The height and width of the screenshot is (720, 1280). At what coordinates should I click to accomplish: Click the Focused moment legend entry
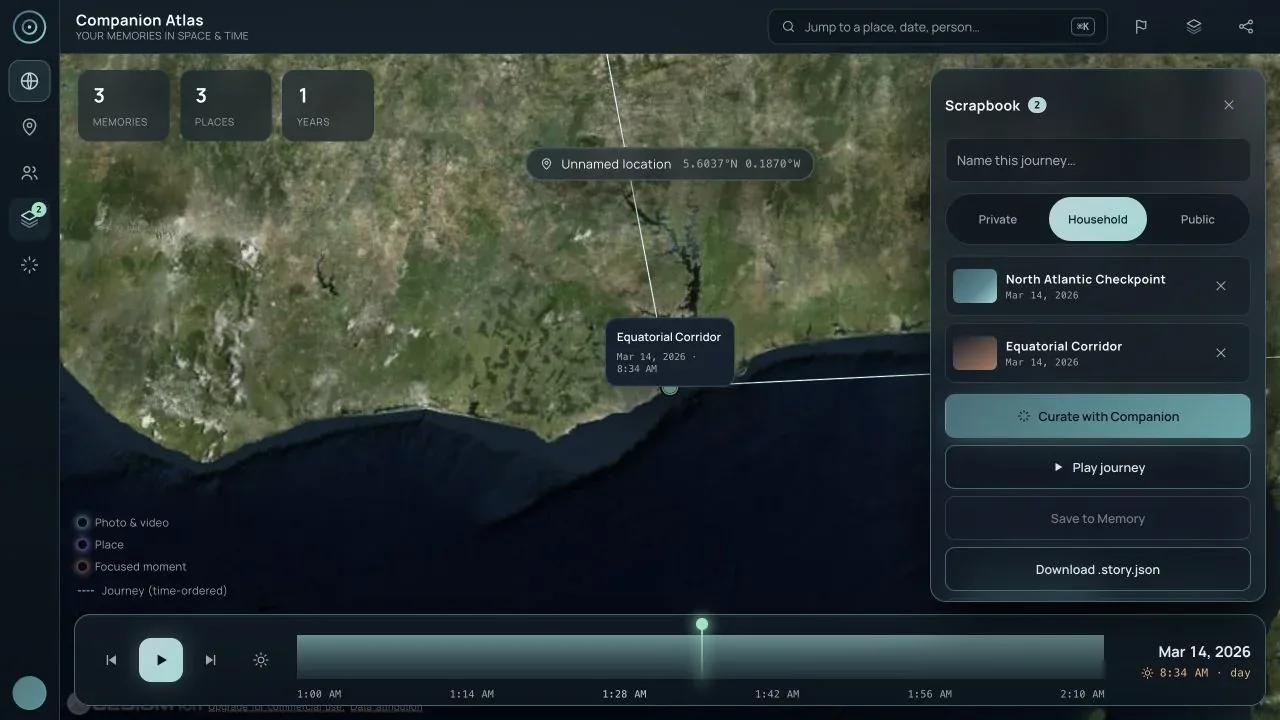tap(132, 566)
